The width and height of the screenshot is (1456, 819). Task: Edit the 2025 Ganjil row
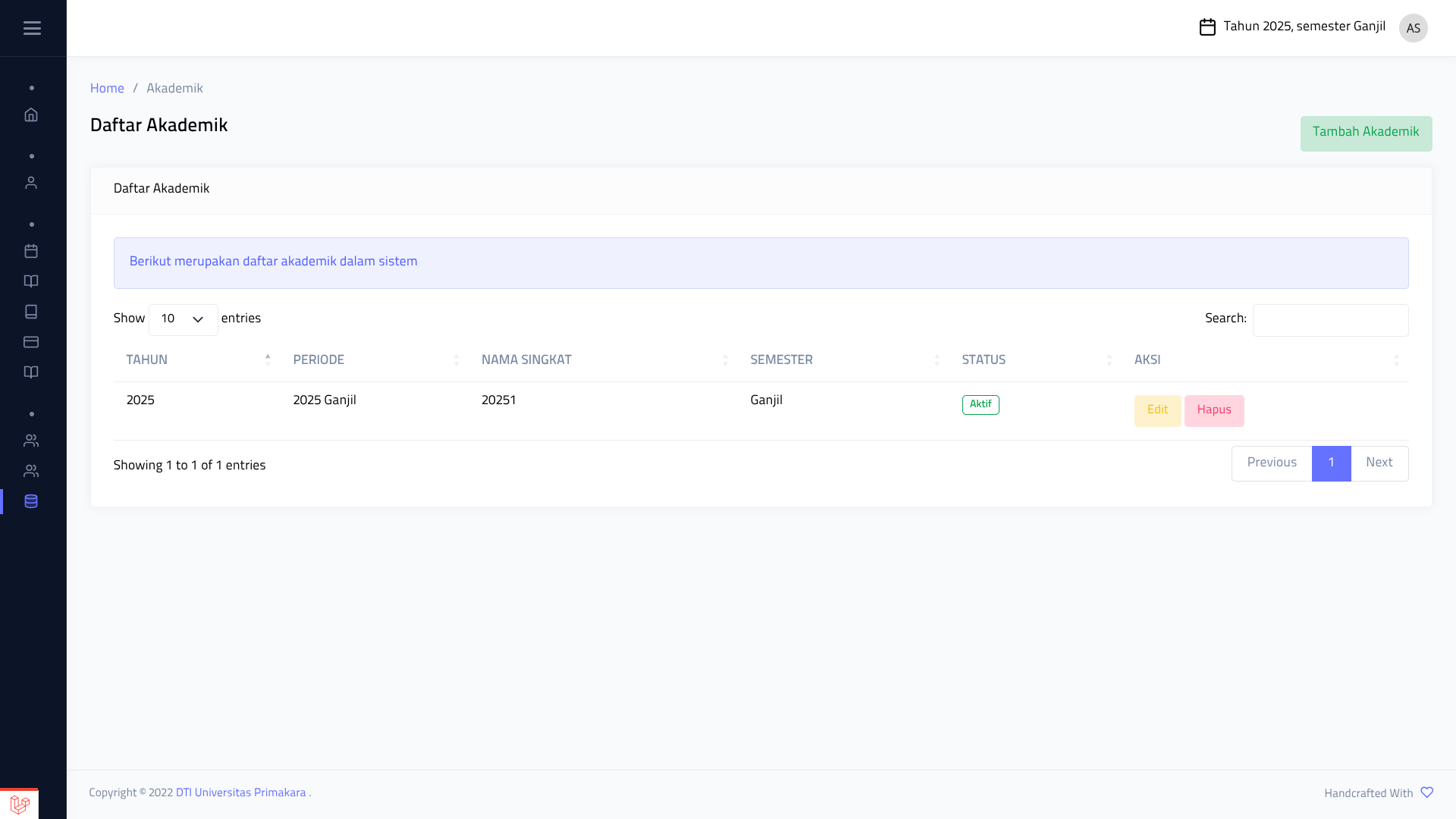coord(1157,410)
